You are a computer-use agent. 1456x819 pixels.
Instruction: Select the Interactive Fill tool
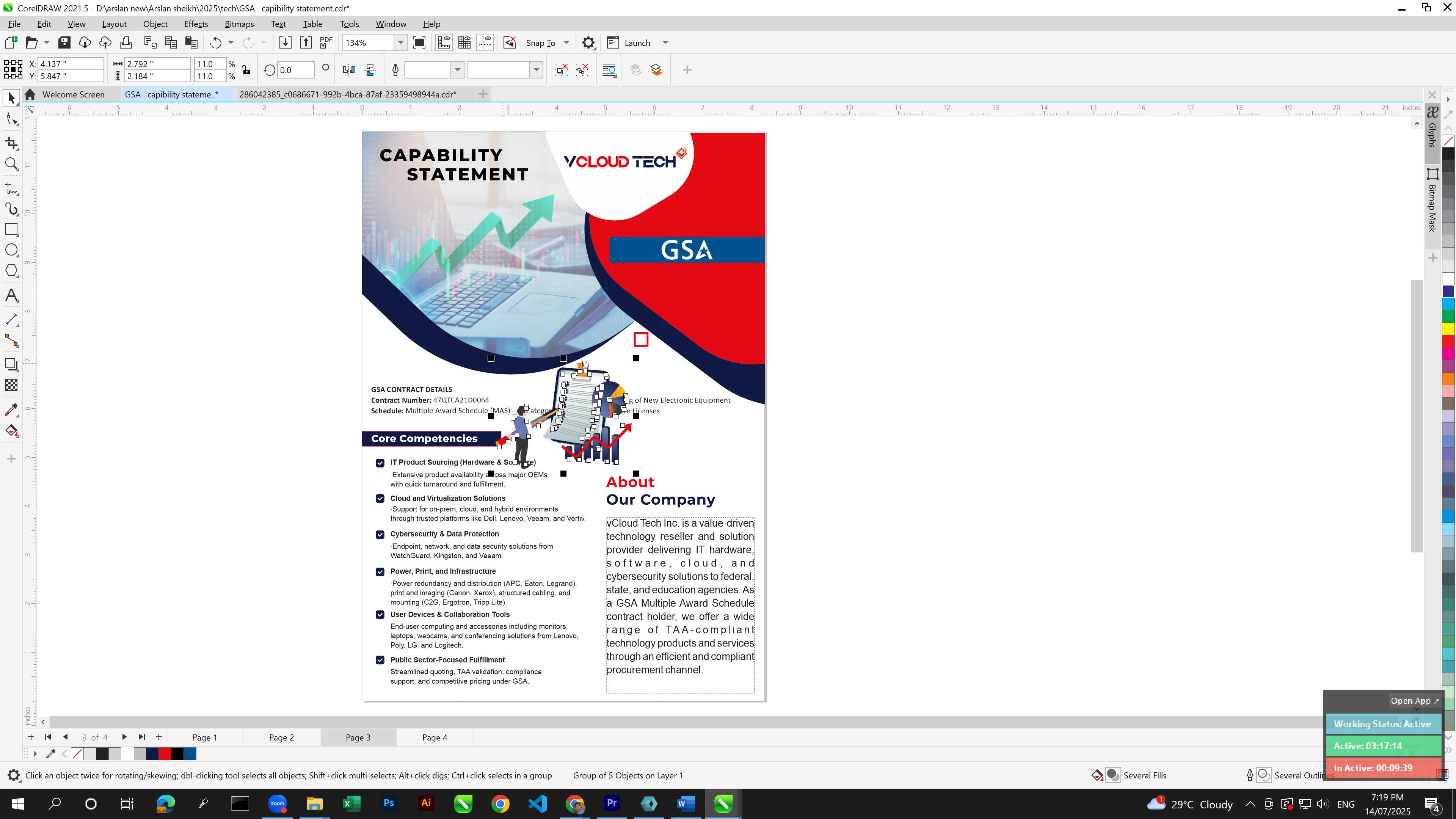[x=11, y=431]
